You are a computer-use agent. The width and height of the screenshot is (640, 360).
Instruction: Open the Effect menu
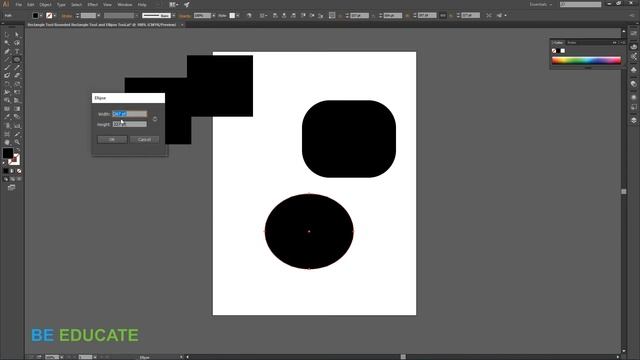pyautogui.click(x=93, y=4)
